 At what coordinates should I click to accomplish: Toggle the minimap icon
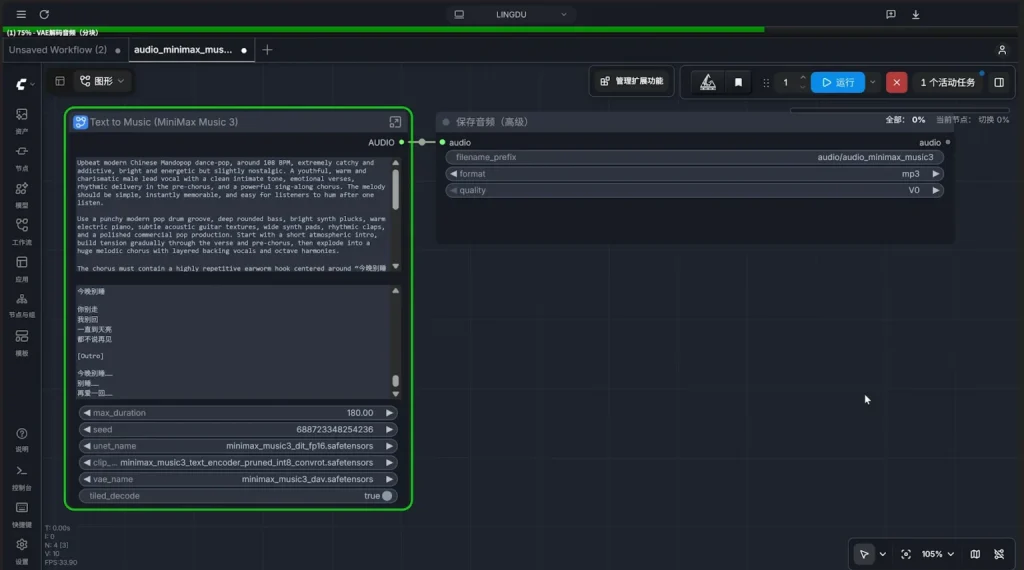point(975,554)
